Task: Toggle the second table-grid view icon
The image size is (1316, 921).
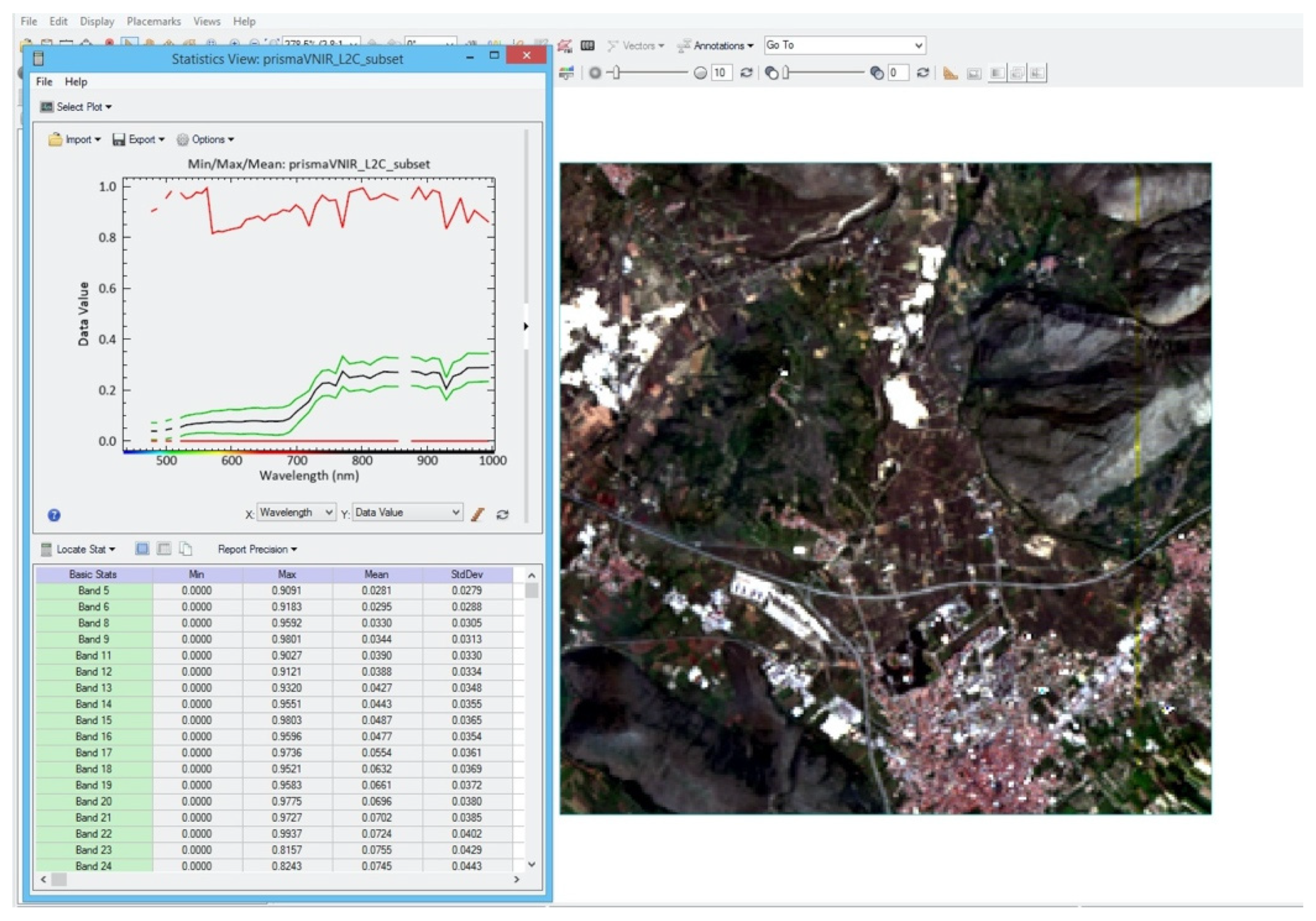Action: click(x=164, y=549)
